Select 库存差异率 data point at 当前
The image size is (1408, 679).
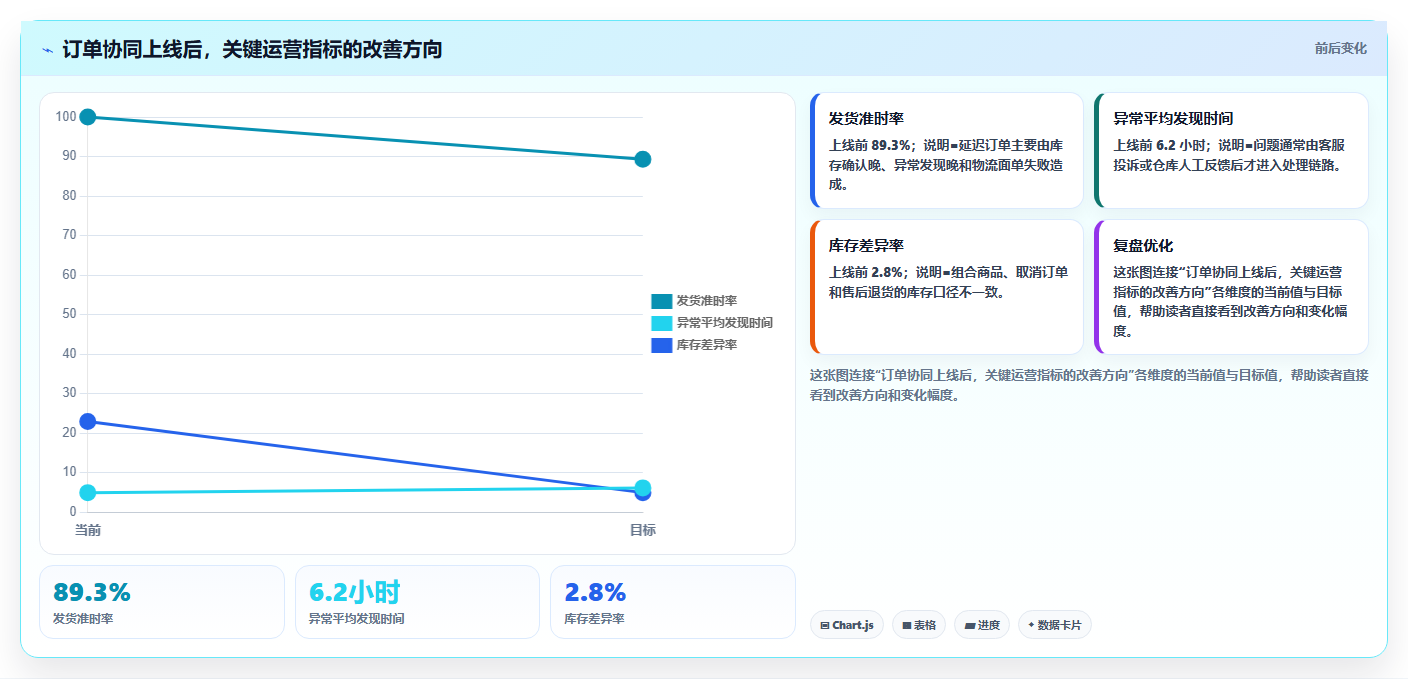(88, 421)
